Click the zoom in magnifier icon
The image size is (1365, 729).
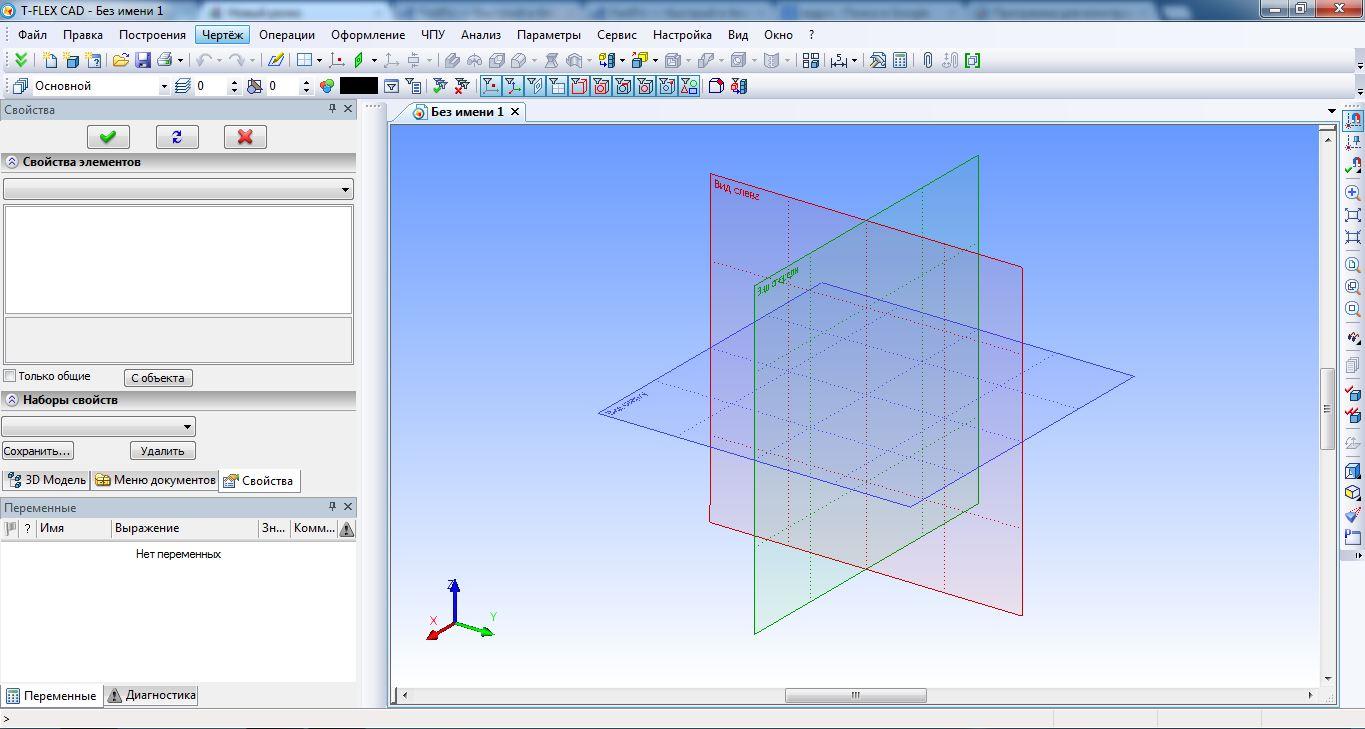(1352, 192)
